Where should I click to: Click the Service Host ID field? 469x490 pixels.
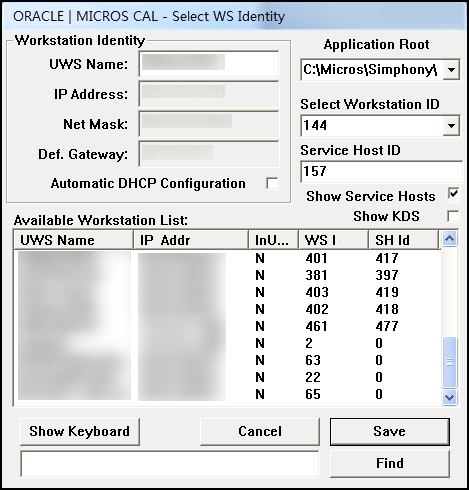381,172
